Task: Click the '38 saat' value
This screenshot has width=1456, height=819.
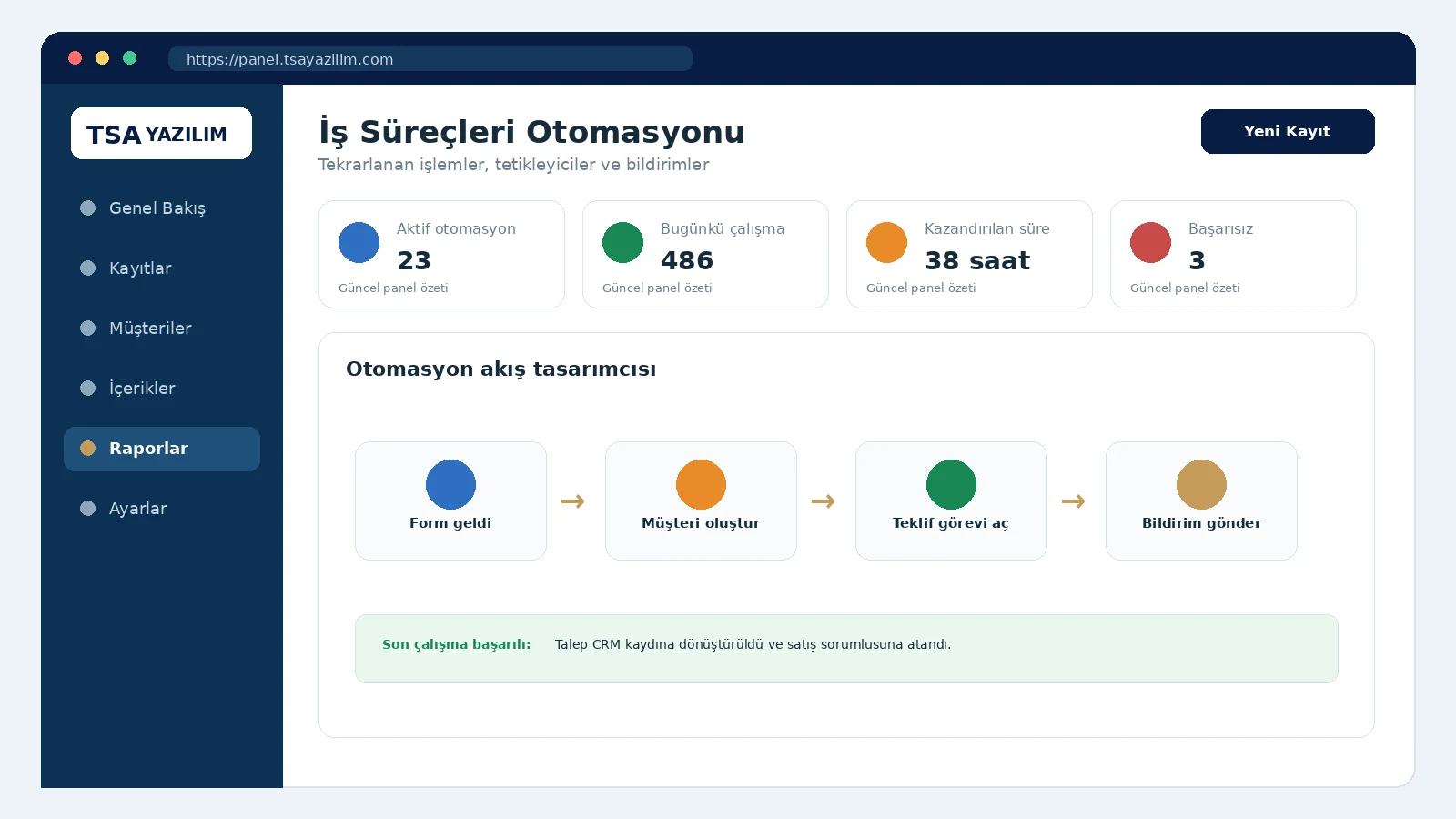Action: [x=977, y=260]
